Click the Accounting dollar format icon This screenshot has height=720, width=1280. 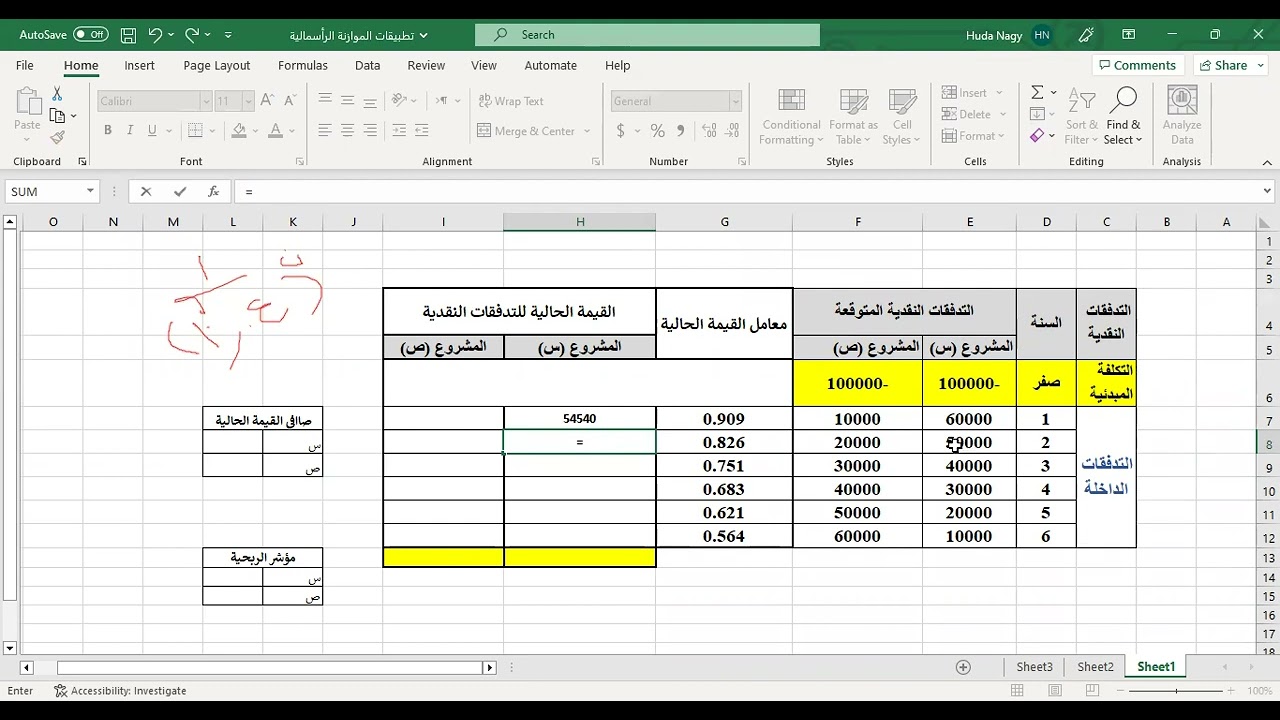[621, 131]
